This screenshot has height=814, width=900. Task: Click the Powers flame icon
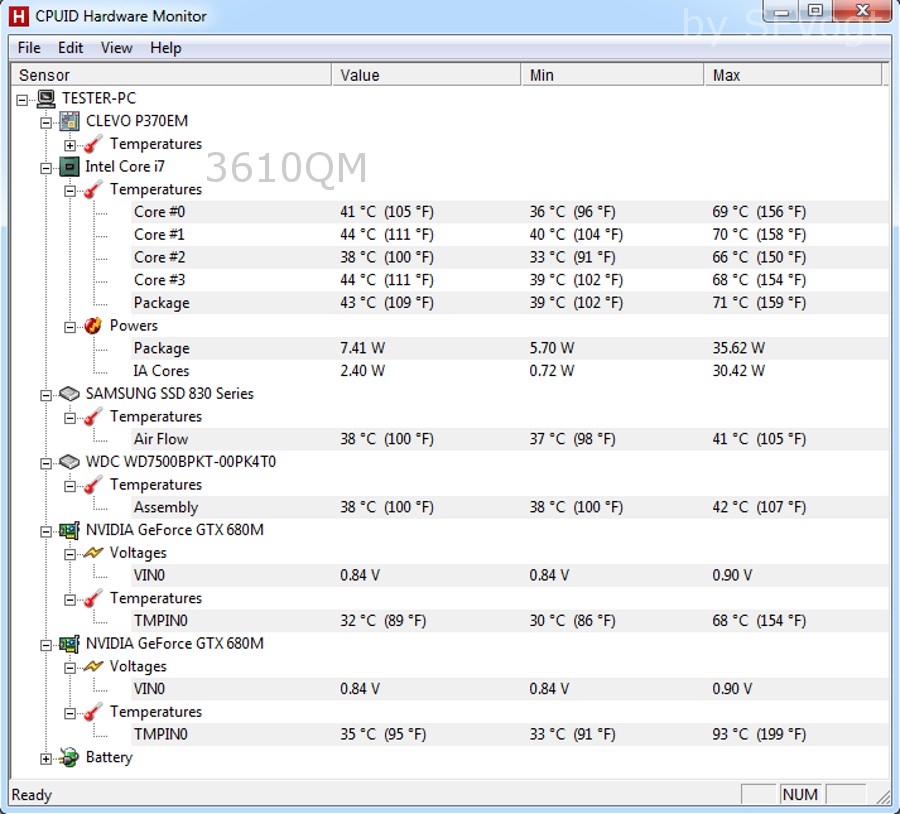click(93, 325)
